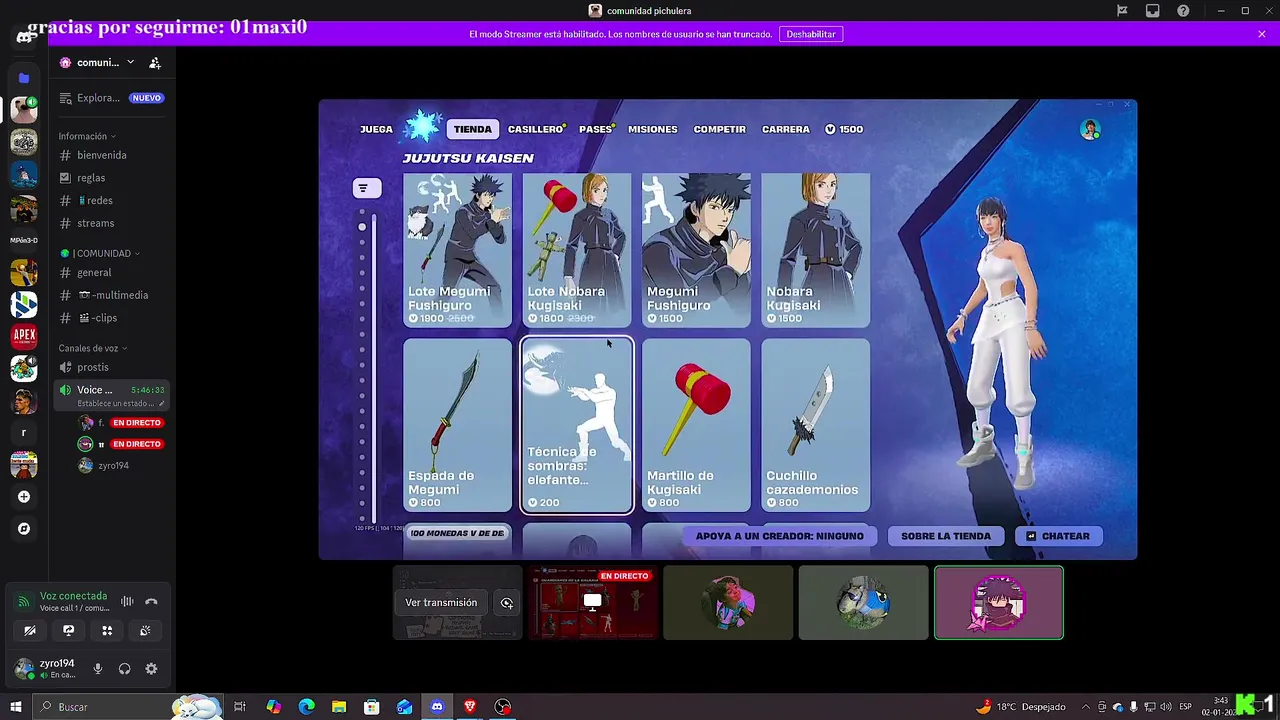Dismiss the streamer mode banner
The width and height of the screenshot is (1280, 720).
[1262, 34]
